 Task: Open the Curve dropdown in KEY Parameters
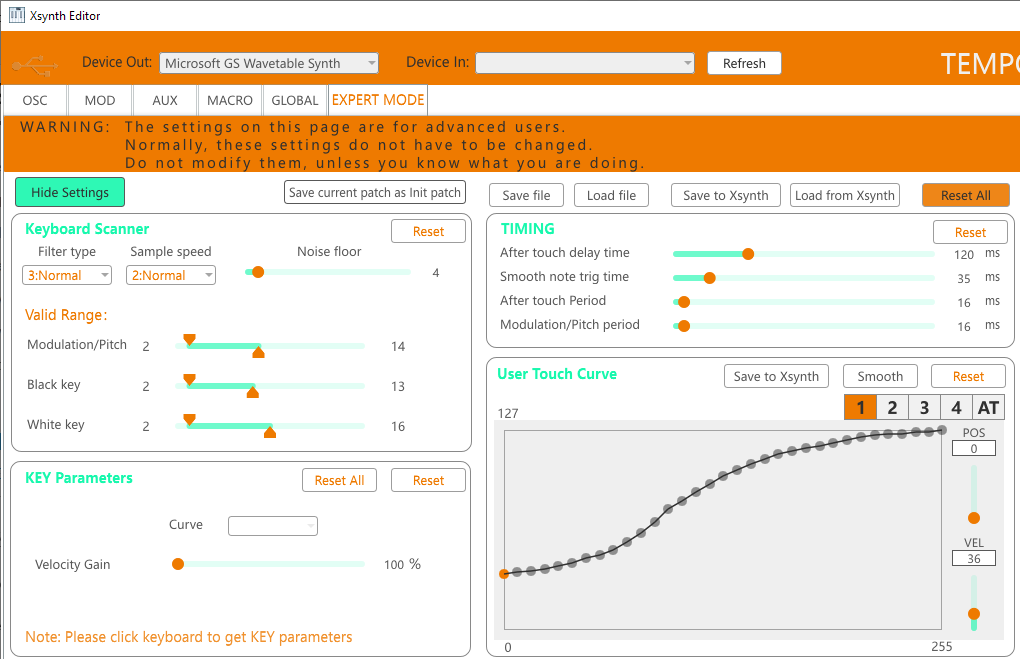tap(273, 526)
